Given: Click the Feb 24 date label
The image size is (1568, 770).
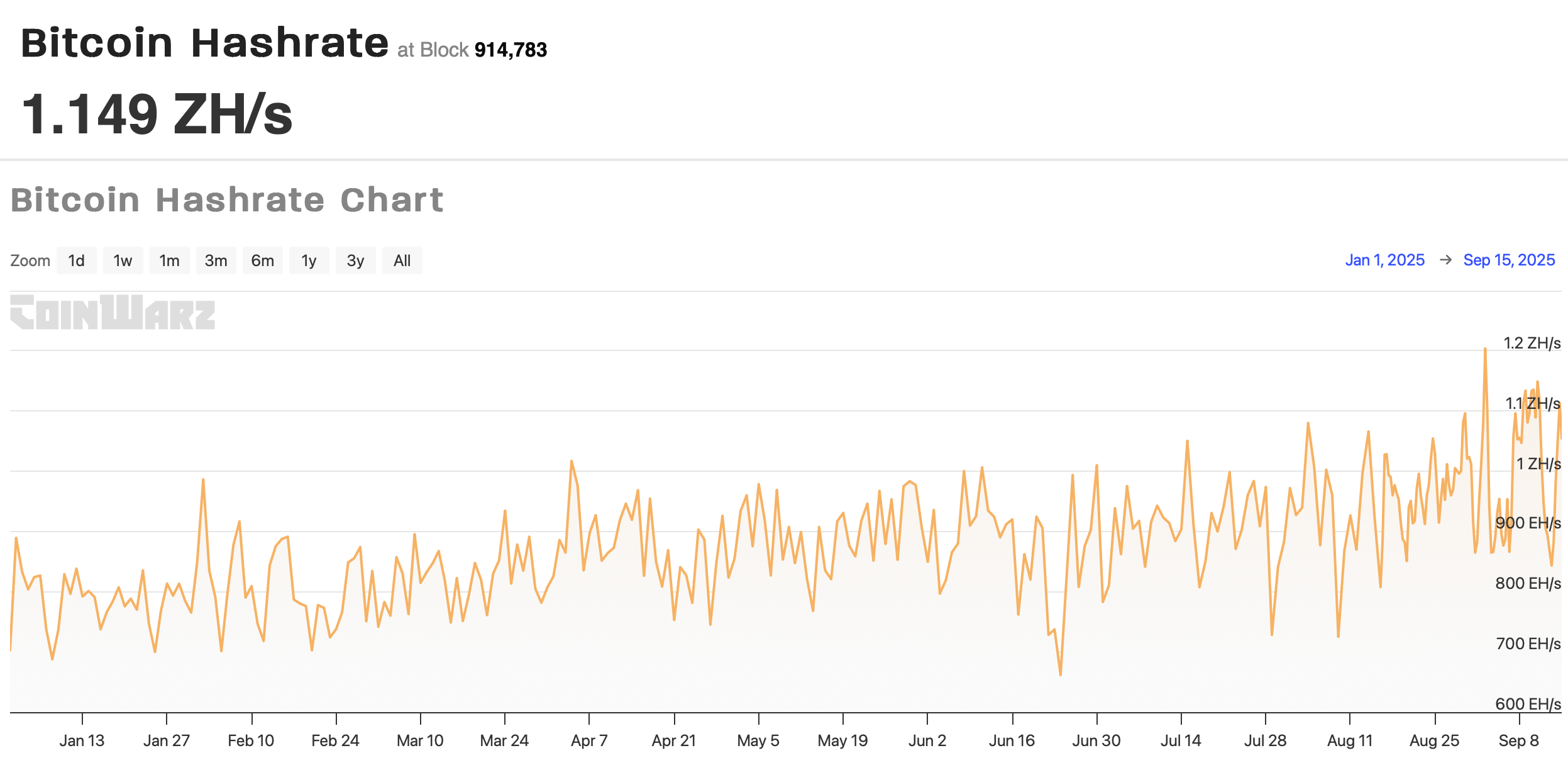Looking at the screenshot, I should pyautogui.click(x=335, y=740).
